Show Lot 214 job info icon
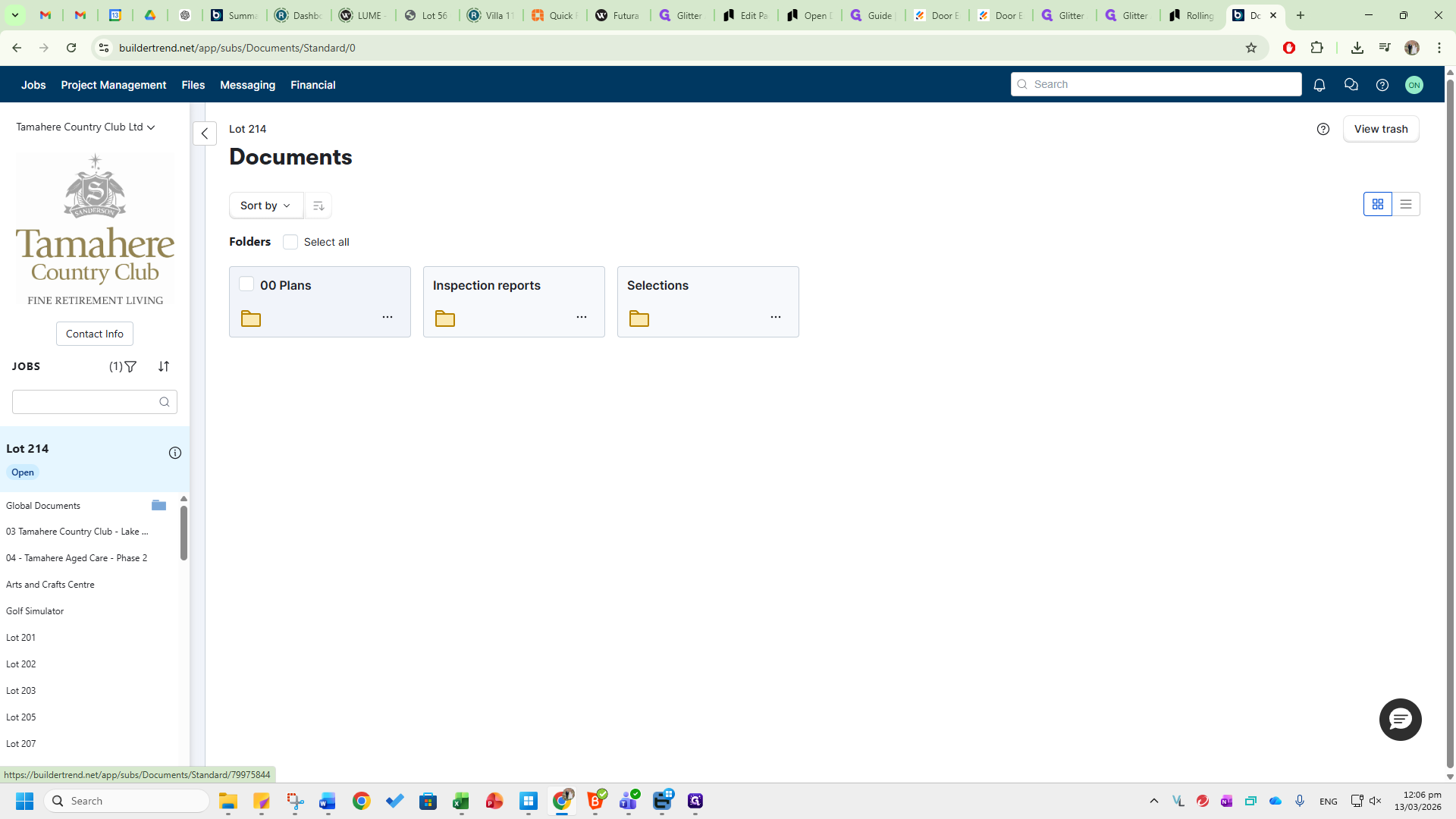This screenshot has height=819, width=1456. coord(175,453)
